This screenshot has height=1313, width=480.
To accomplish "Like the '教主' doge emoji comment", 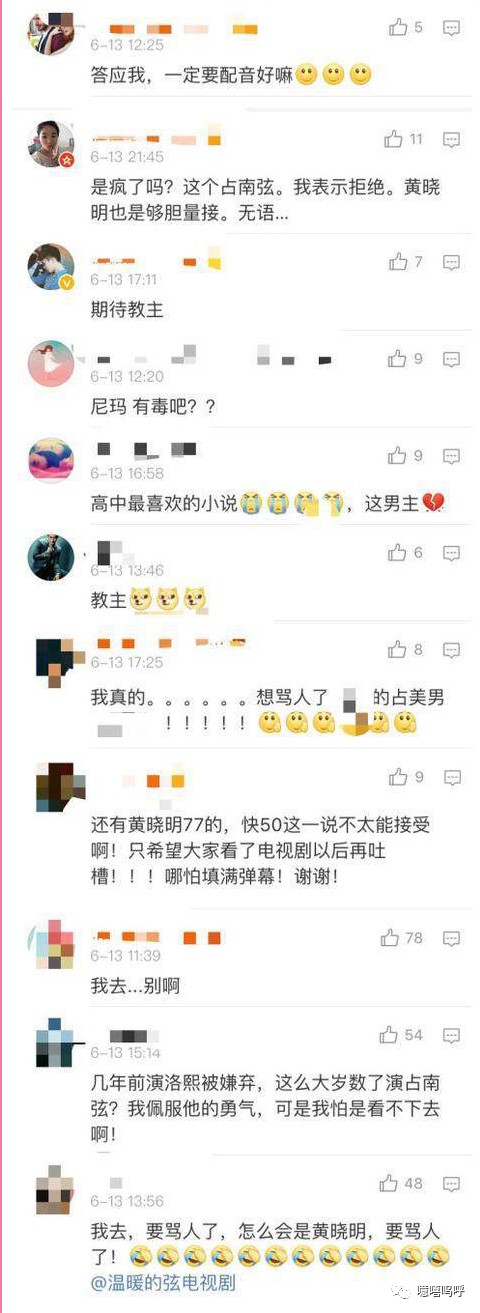I will 406,552.
